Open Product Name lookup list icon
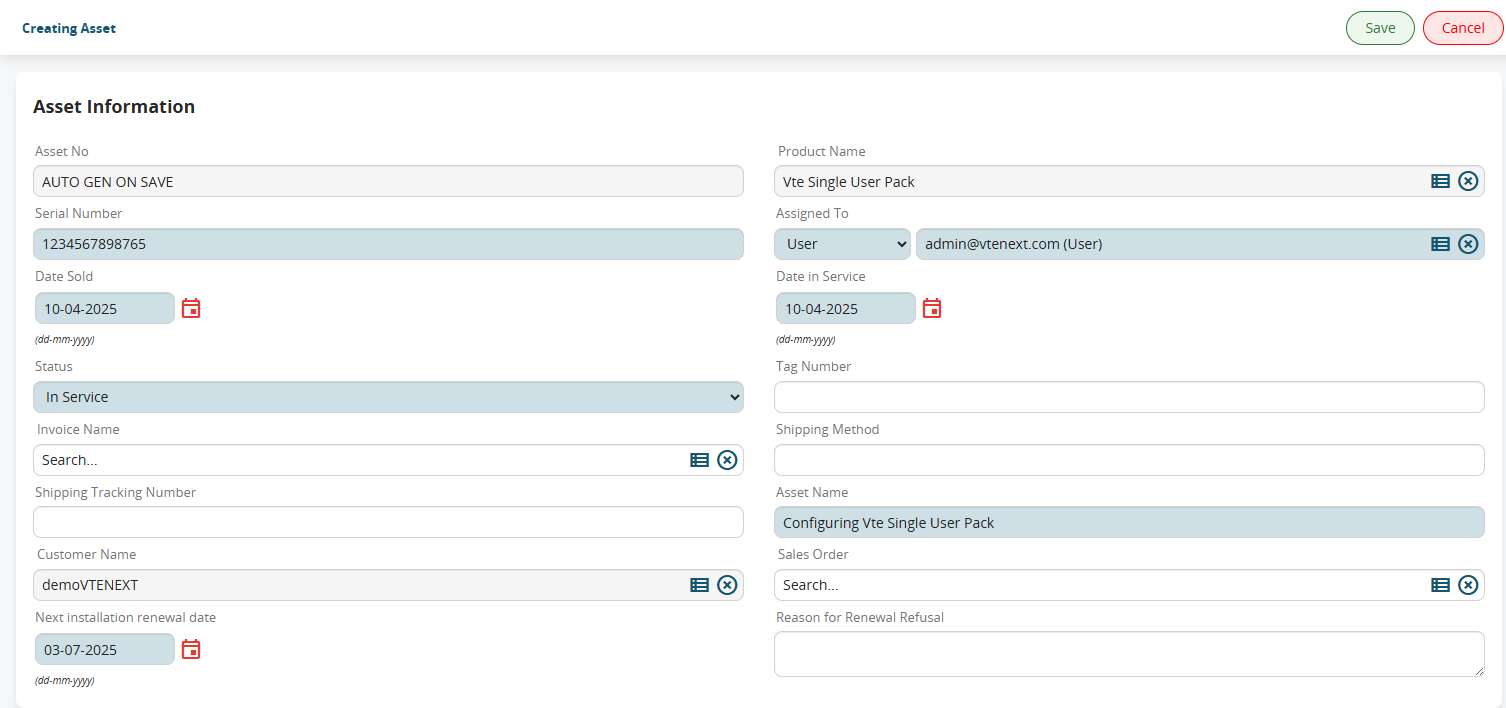Image resolution: width=1506 pixels, height=708 pixels. [x=1440, y=181]
